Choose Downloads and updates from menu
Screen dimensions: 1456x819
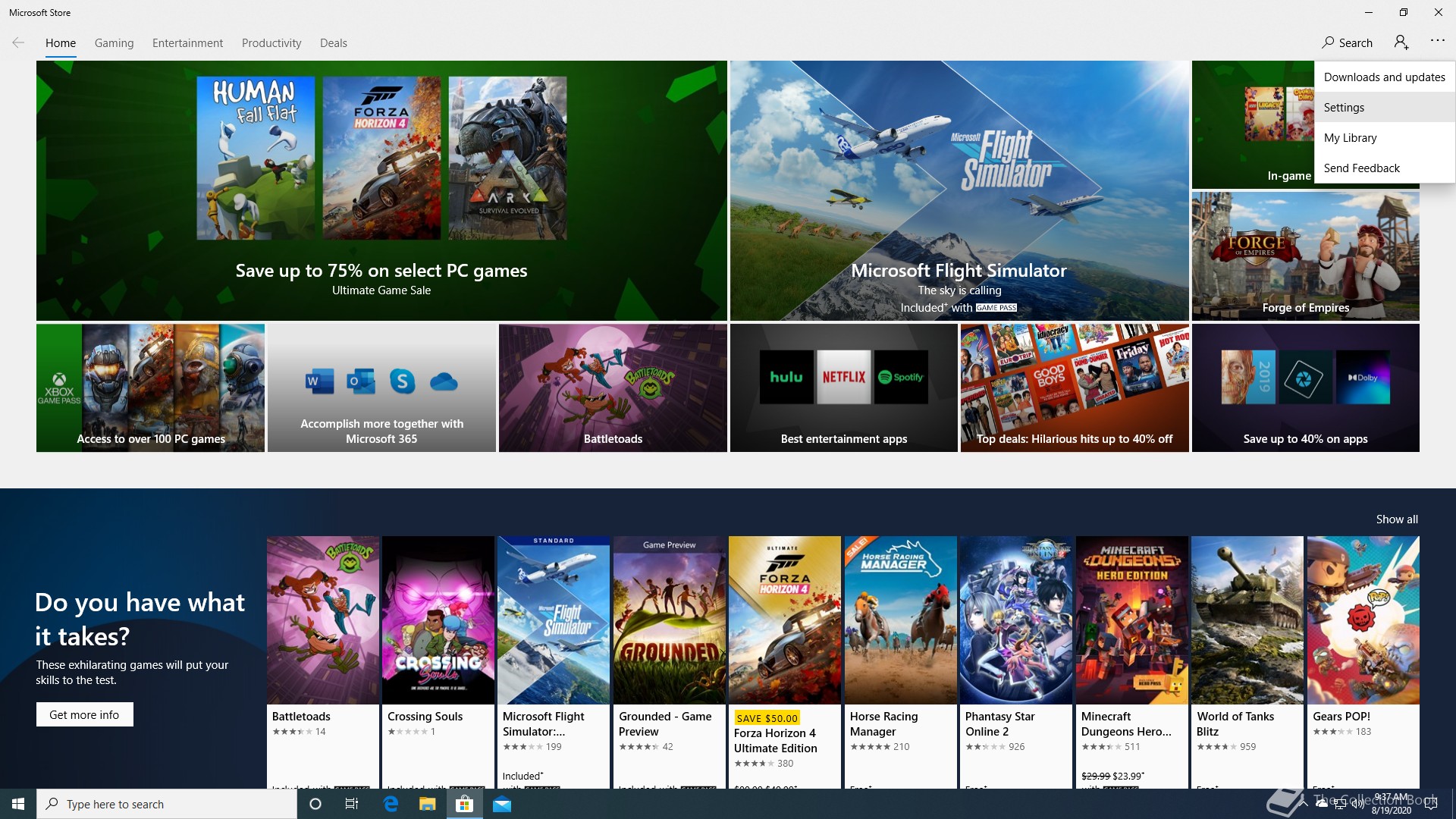(1384, 77)
